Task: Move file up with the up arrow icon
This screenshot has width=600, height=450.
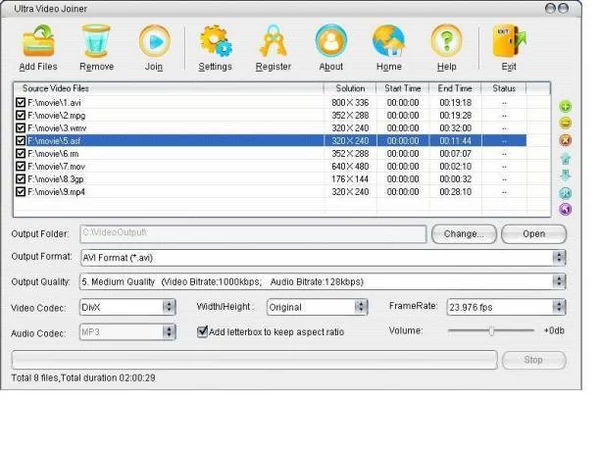Action: 565,158
